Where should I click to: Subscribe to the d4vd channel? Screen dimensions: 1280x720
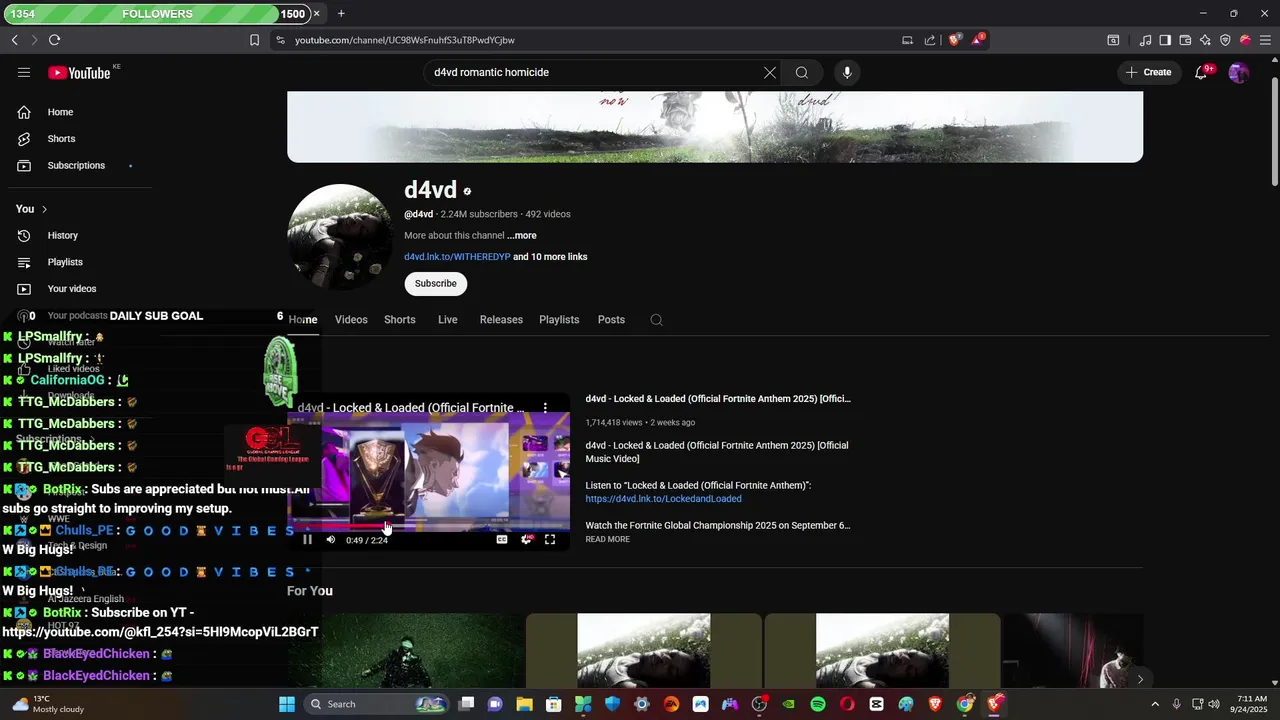[436, 284]
